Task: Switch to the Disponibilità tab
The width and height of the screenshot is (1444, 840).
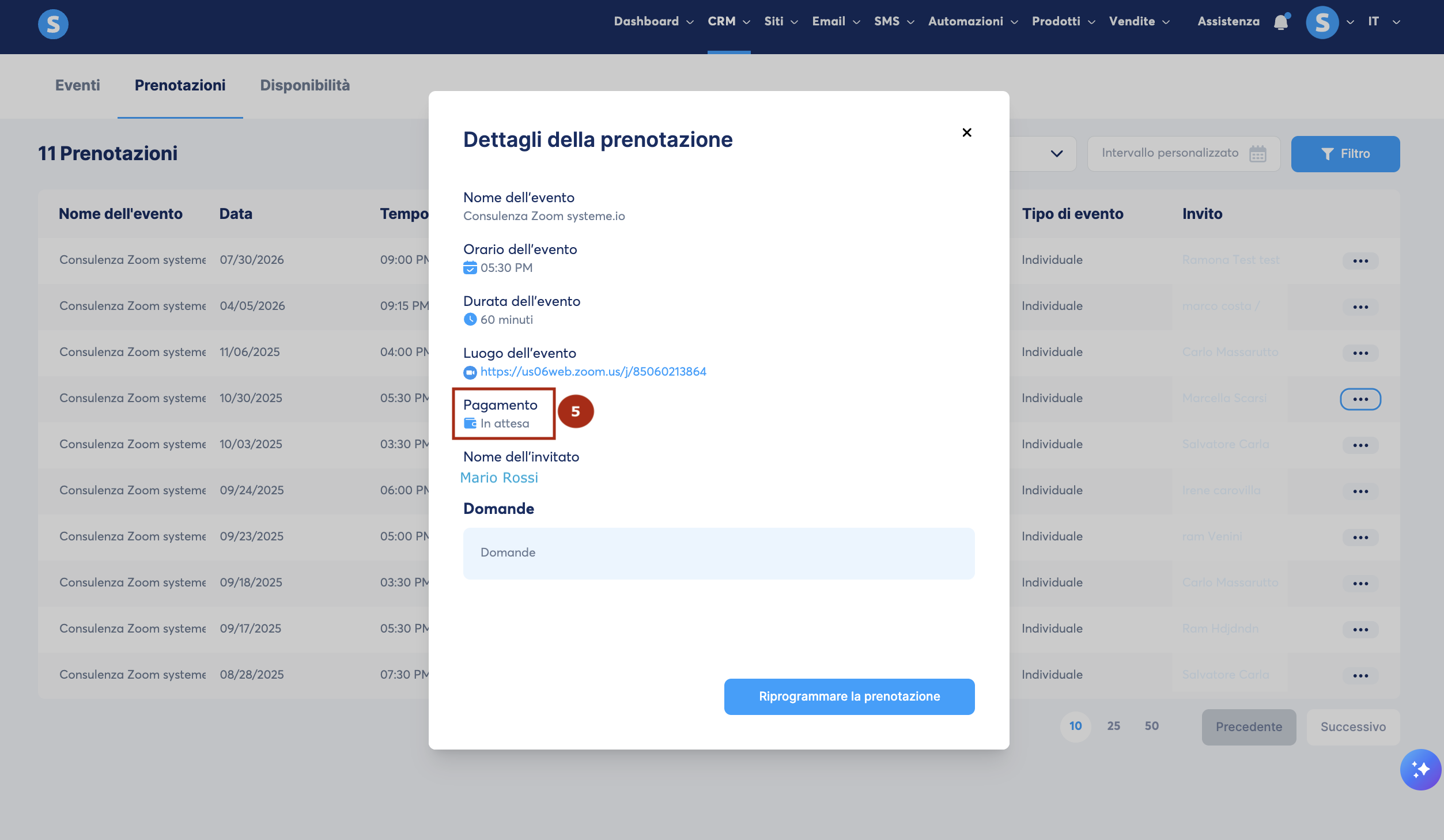Action: click(x=305, y=85)
